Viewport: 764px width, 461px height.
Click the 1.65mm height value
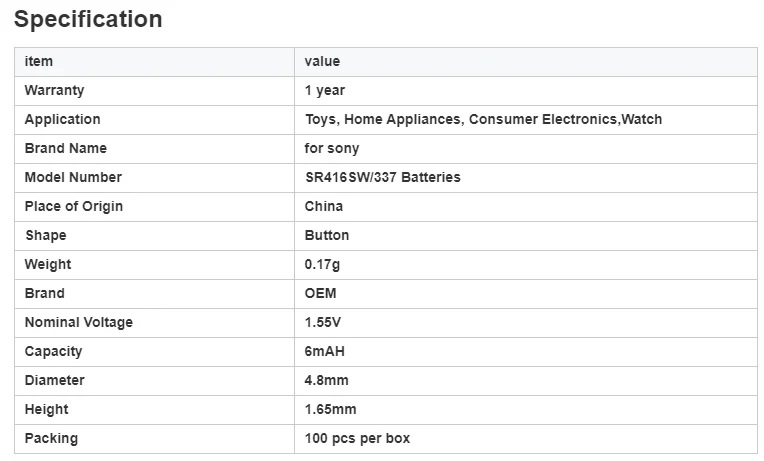click(330, 409)
